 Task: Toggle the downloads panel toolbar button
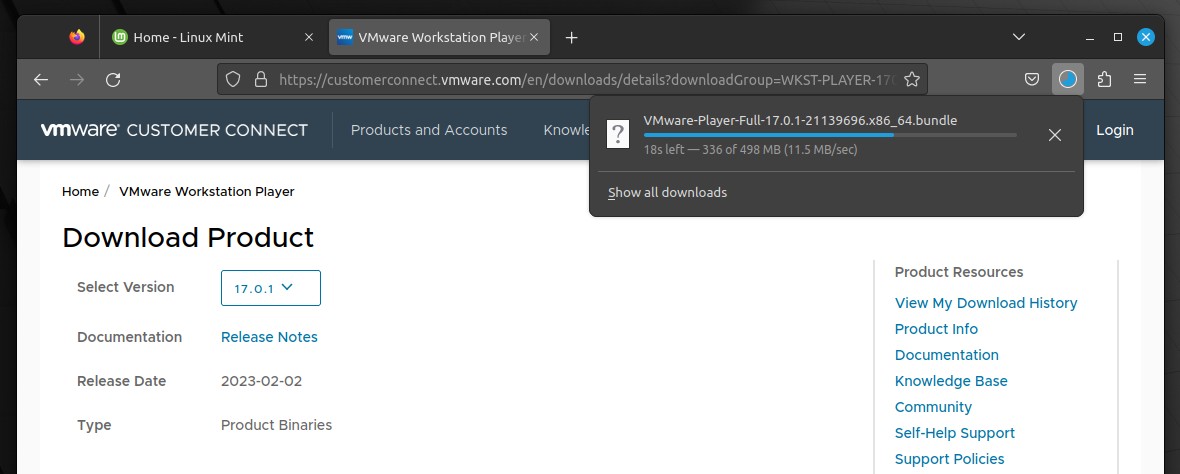pyautogui.click(x=1068, y=79)
